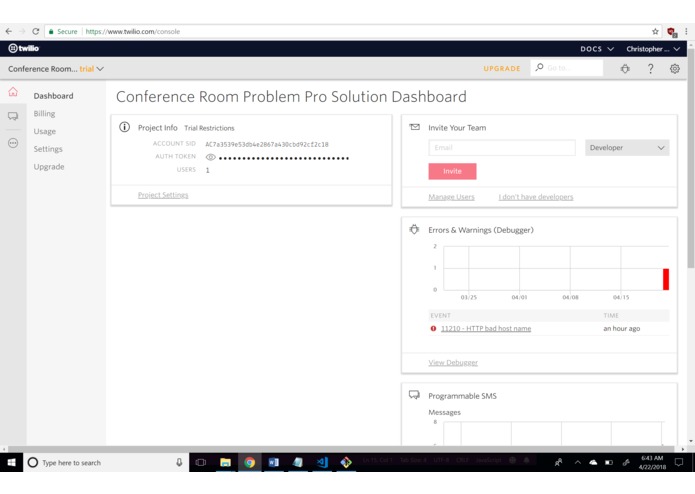Open the home dashboard sidebar icon
The image size is (695, 494).
click(x=13, y=92)
